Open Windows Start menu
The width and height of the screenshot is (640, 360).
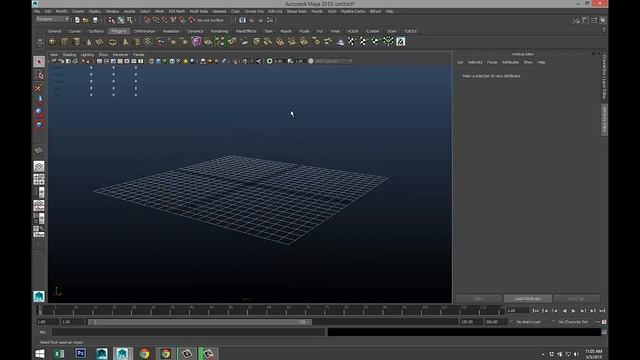[40, 353]
